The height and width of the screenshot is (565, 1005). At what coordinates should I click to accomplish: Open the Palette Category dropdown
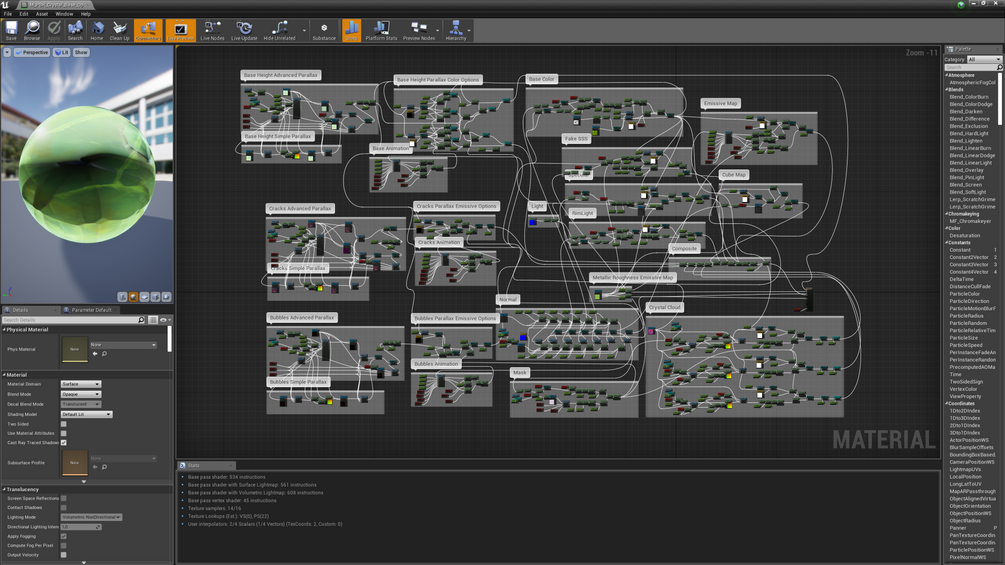(984, 59)
